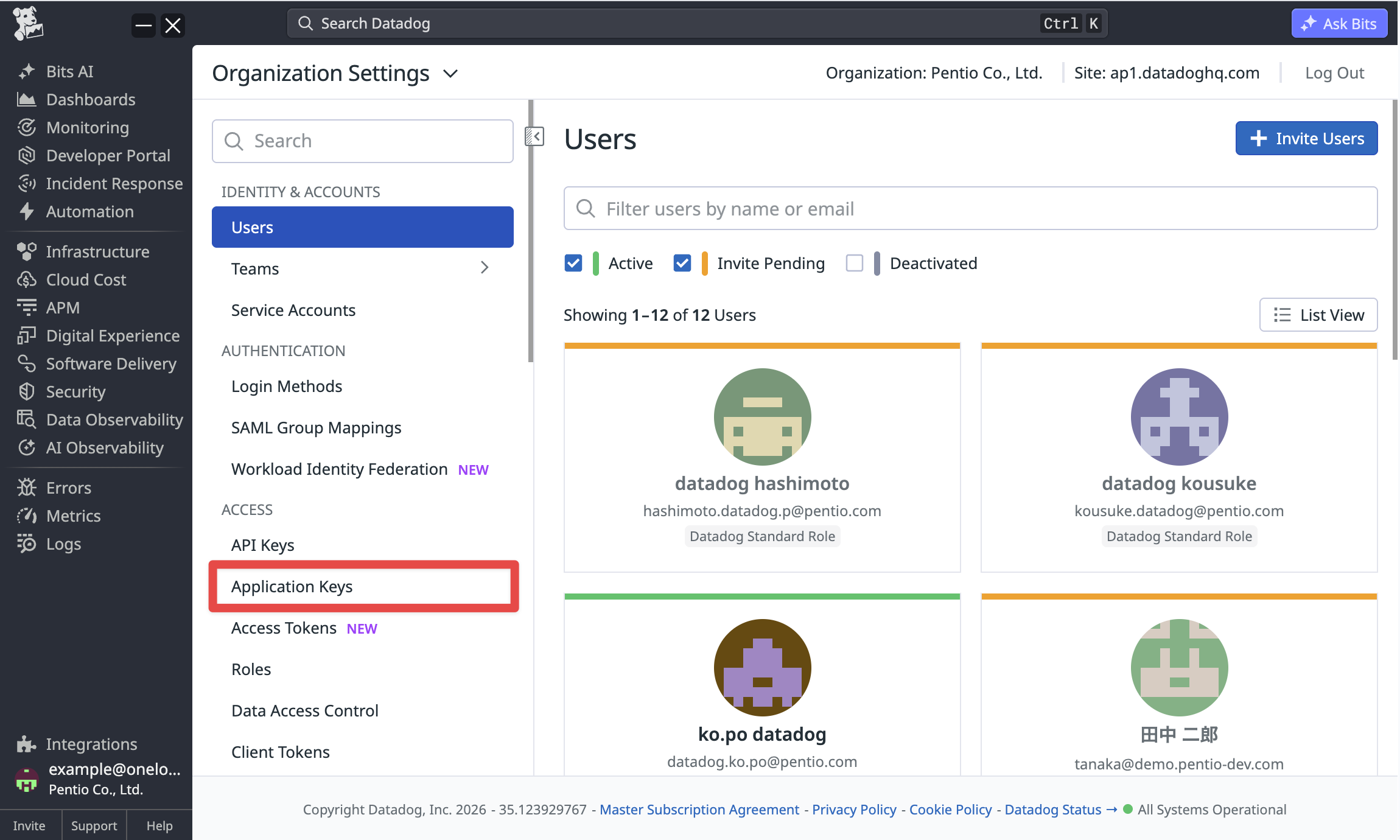The image size is (1400, 840).
Task: Open Security section
Action: click(61, 392)
